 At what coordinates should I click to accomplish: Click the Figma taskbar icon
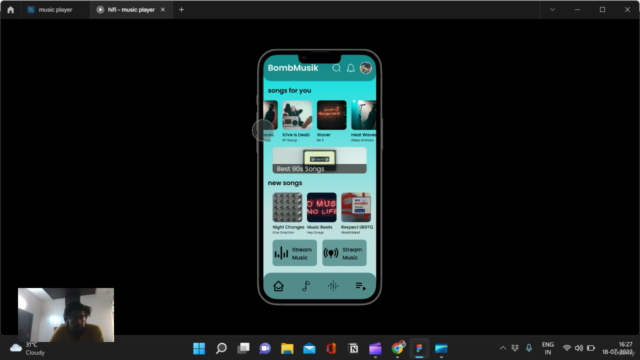pos(419,348)
